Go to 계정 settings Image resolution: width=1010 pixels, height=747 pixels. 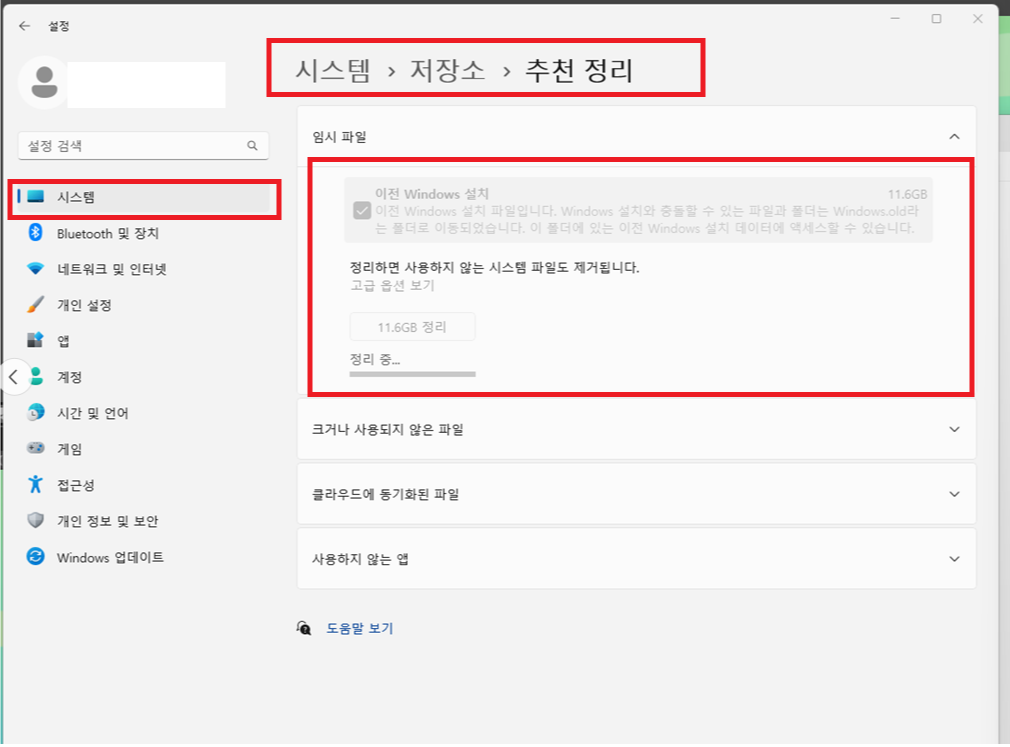[x=144, y=377]
